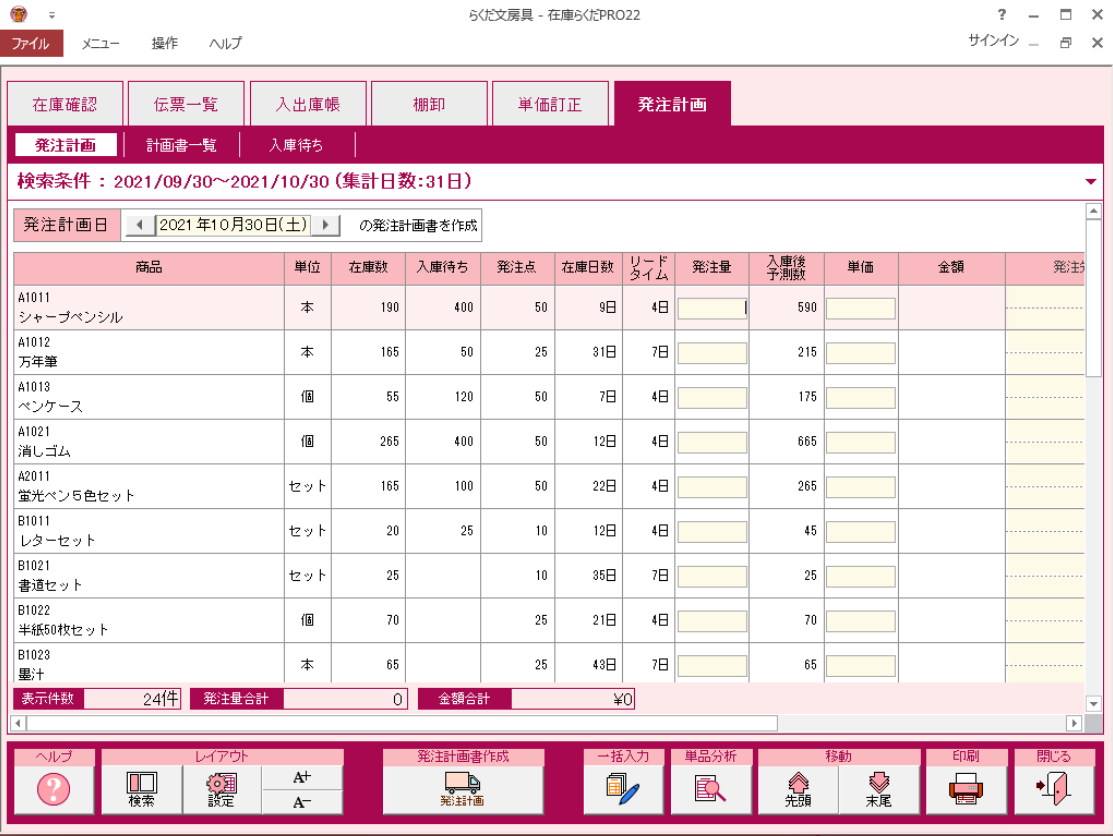Click order quantity field for シャープペンシル
Image resolution: width=1113 pixels, height=836 pixels.
(712, 308)
